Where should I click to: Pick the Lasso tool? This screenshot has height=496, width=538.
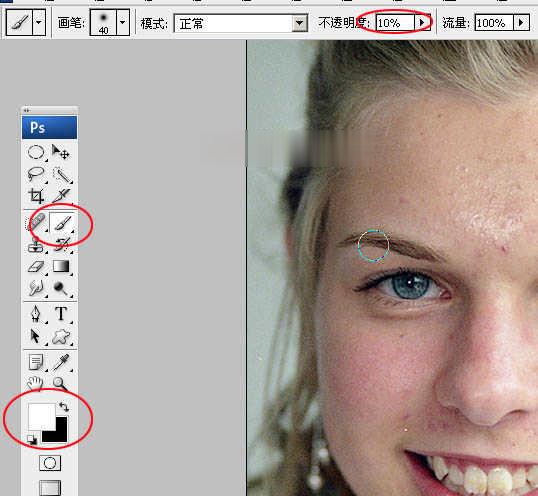pos(36,174)
